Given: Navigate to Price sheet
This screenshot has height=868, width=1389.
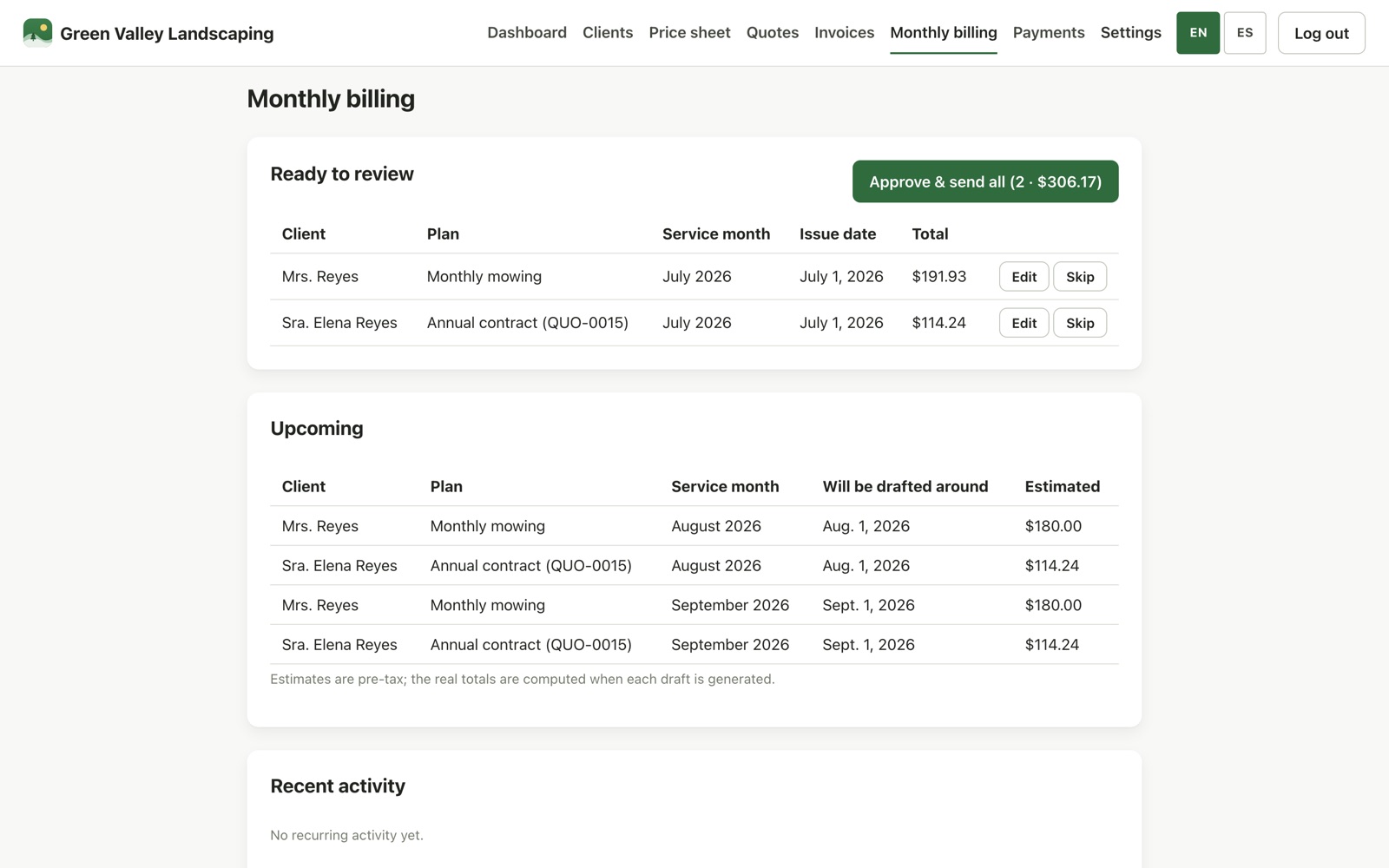Looking at the screenshot, I should (x=689, y=32).
